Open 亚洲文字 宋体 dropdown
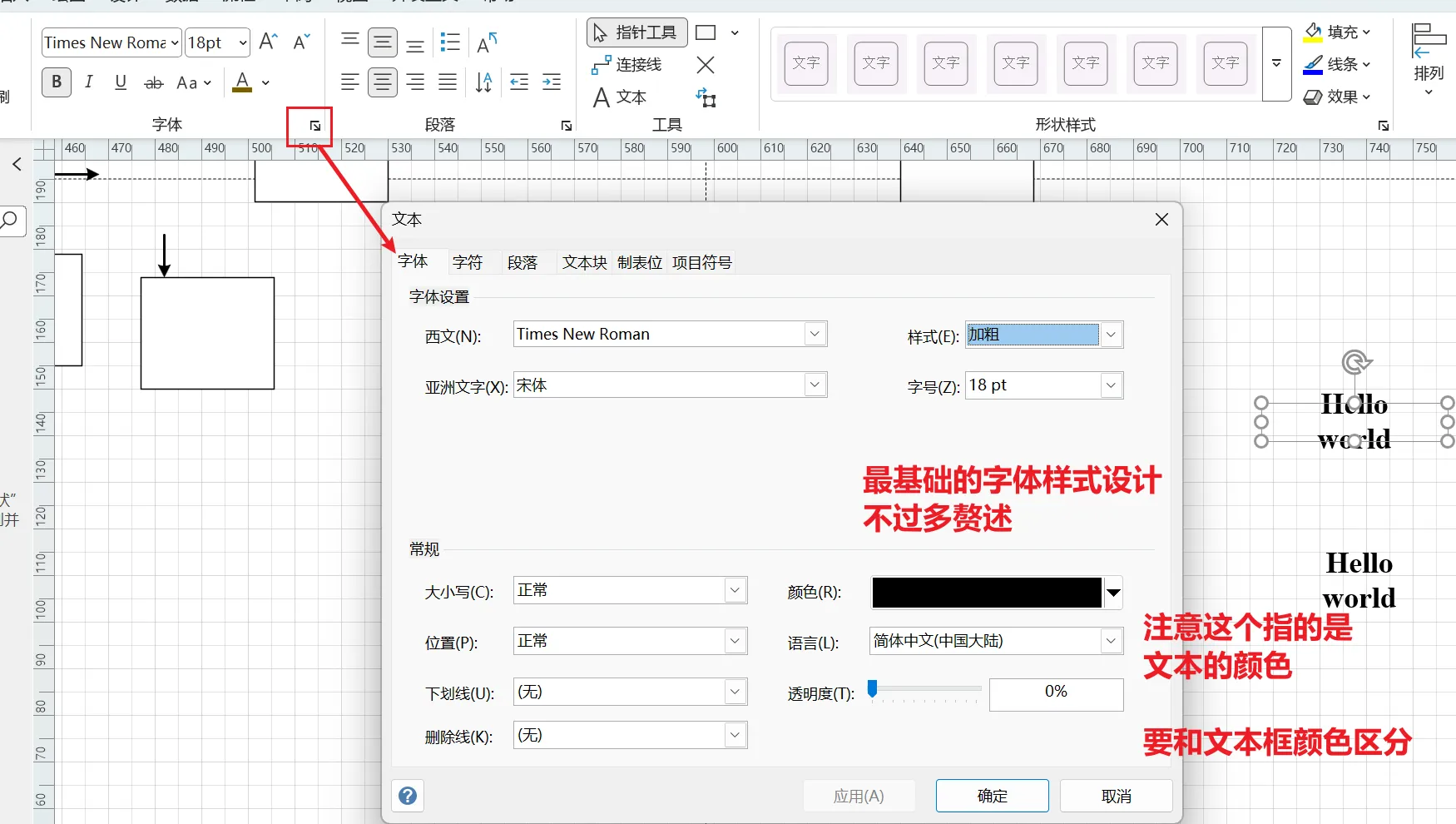 coord(815,385)
